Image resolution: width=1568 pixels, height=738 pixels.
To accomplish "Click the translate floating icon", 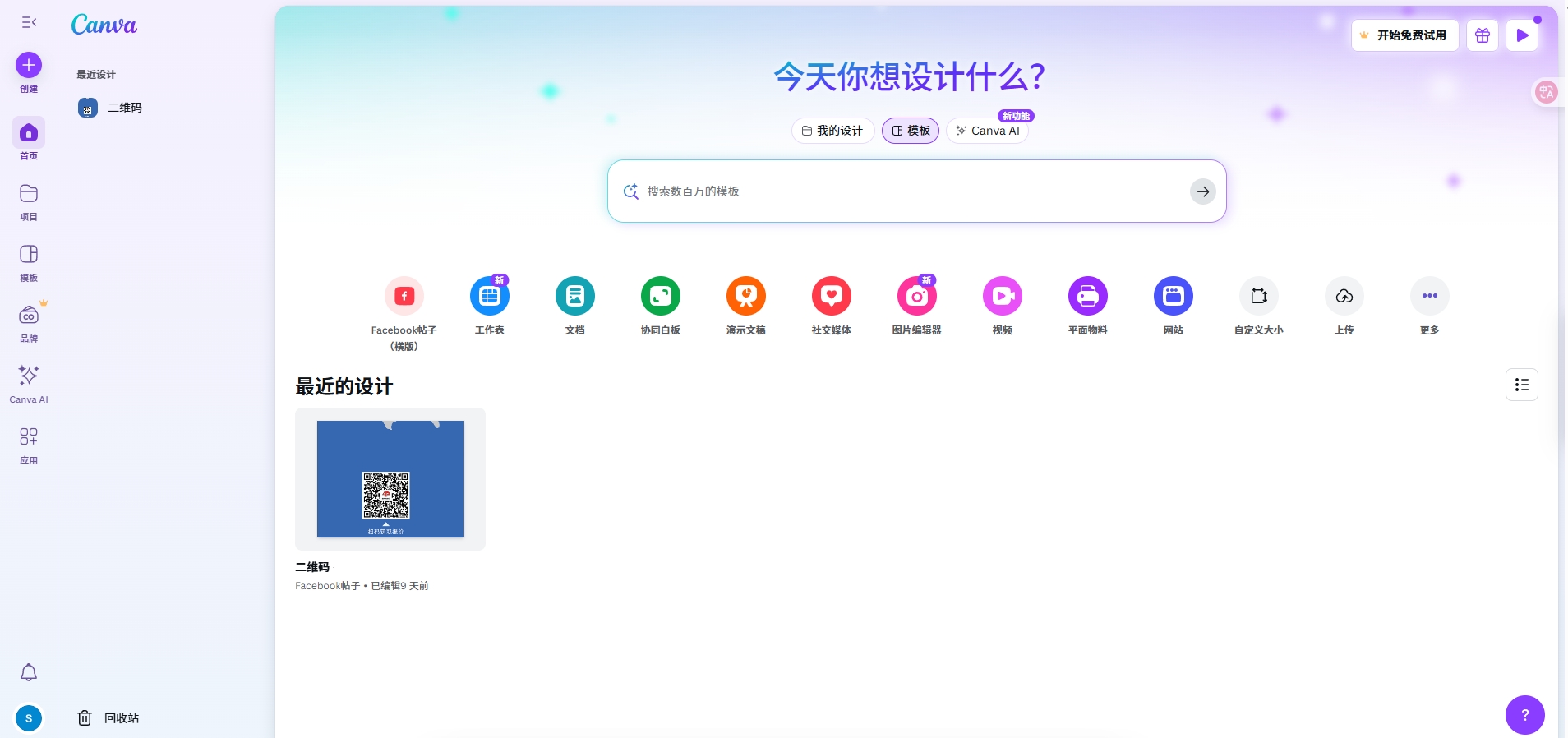I will coord(1546,92).
